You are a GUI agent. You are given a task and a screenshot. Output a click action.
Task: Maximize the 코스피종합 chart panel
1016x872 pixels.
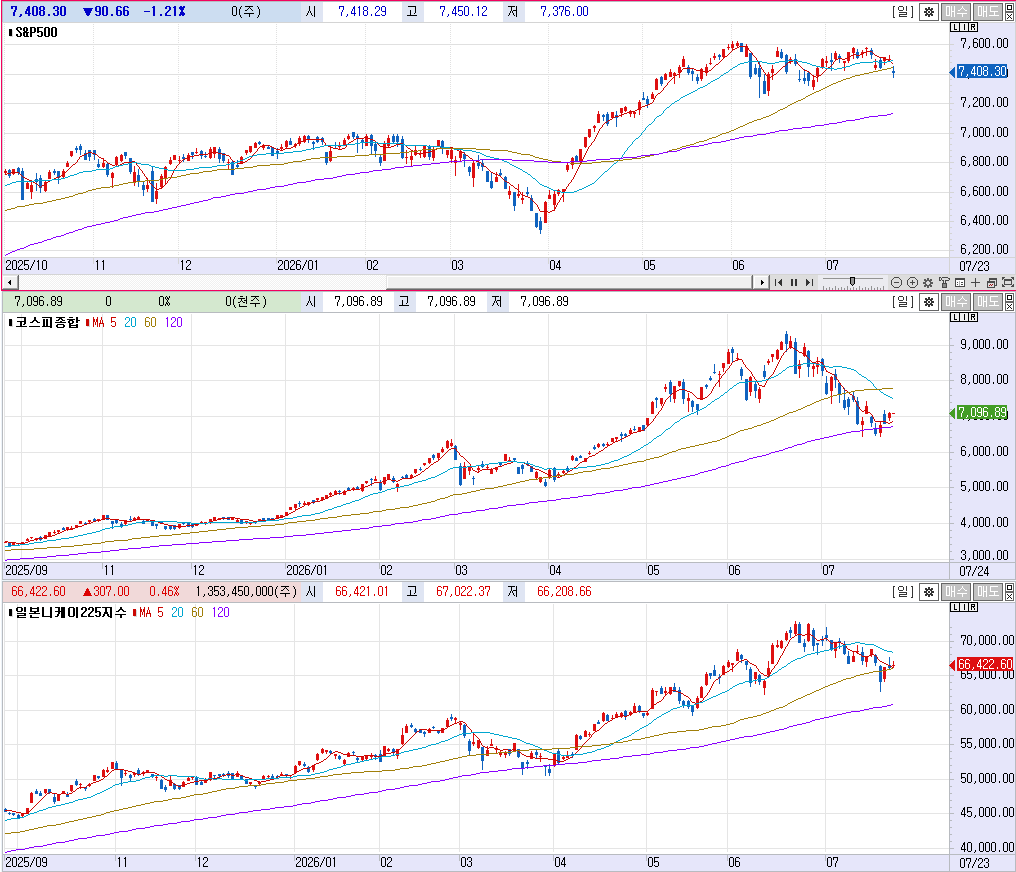(1009, 297)
